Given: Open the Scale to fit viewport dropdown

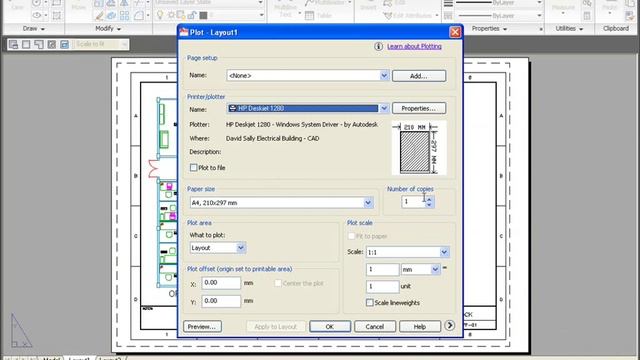Looking at the screenshot, I should click(x=124, y=44).
